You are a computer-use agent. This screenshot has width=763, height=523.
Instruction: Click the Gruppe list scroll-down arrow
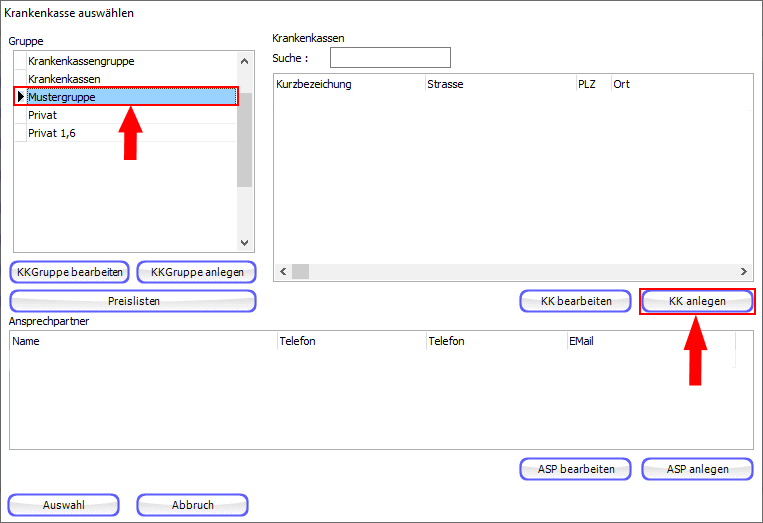click(244, 242)
